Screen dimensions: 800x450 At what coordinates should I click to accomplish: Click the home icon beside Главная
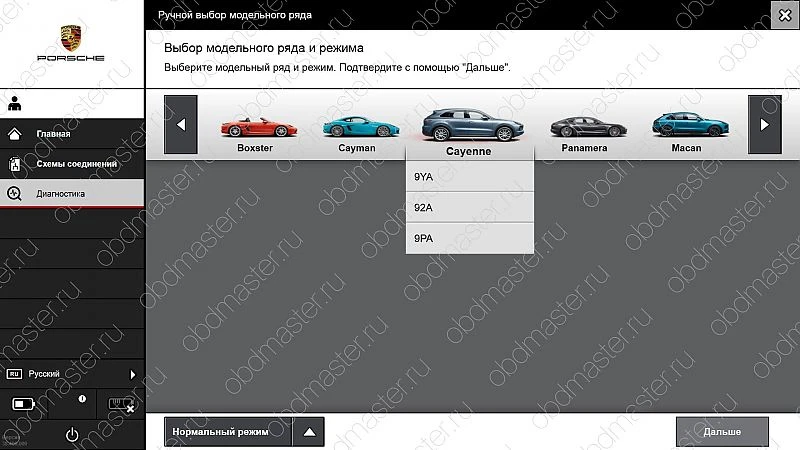click(15, 134)
